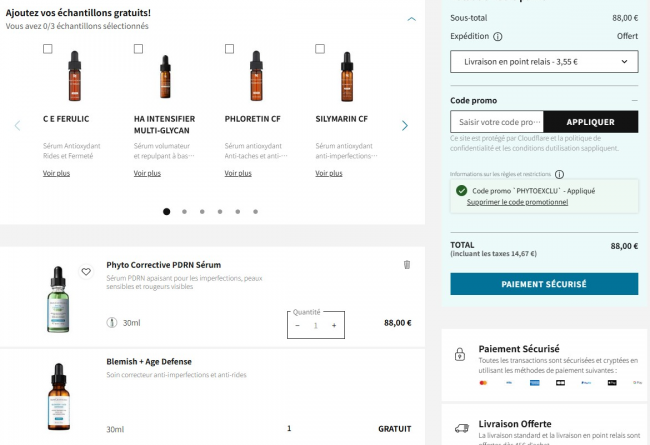Click the PAIEMENT SÉCURISÉ button
Screen dimensions: 650x445
(544, 284)
